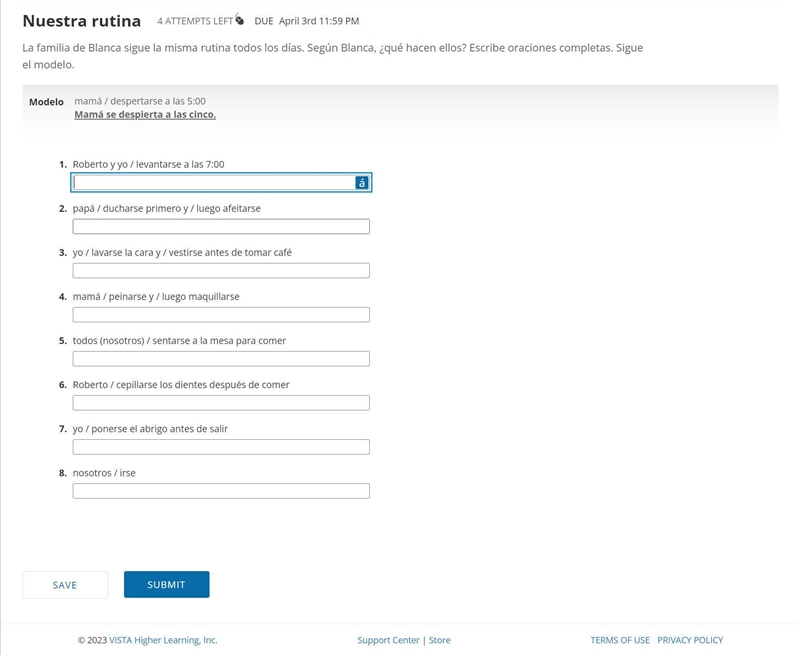Click field for cepillarse los dientes
Viewport: 800px width, 655px height.
coord(221,403)
